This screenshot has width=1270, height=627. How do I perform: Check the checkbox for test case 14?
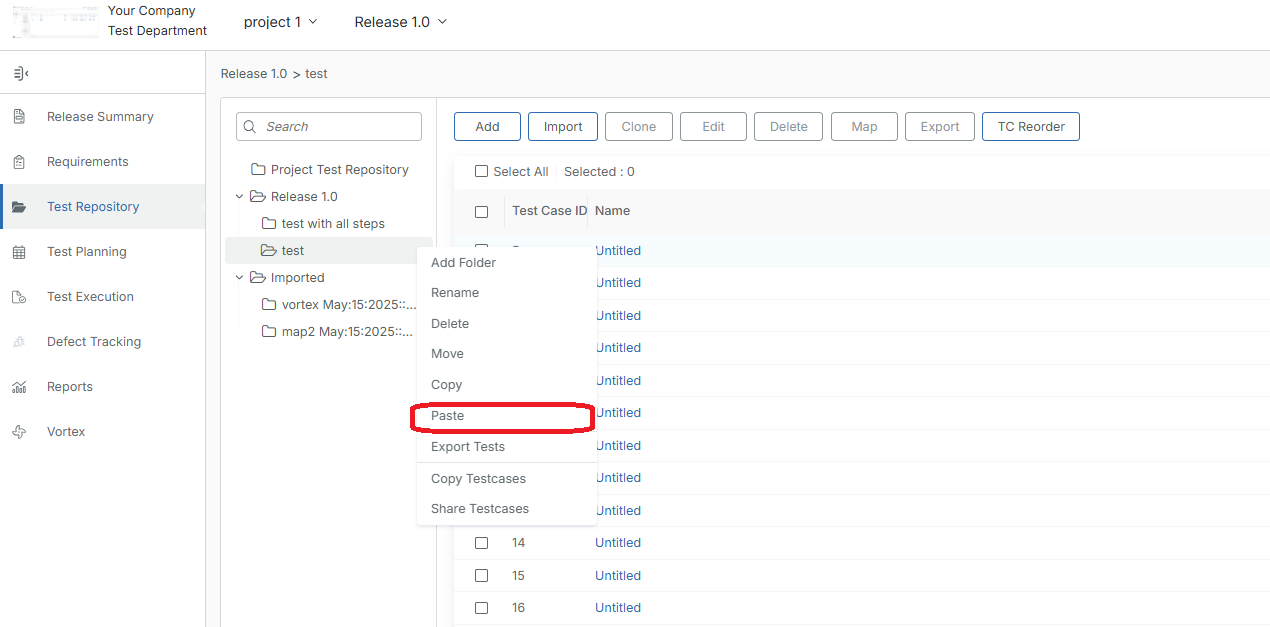(x=481, y=542)
